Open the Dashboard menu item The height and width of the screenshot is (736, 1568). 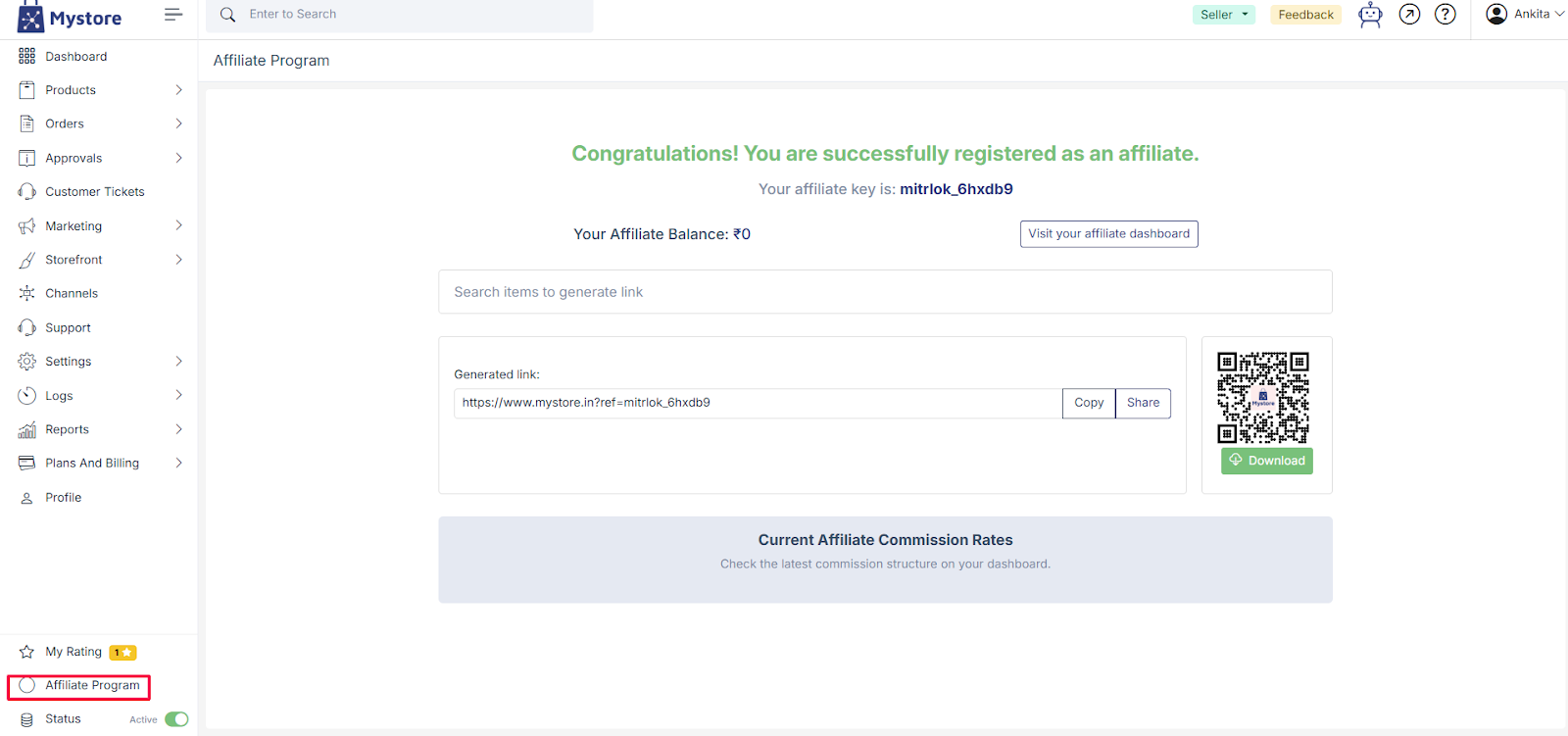(x=75, y=57)
